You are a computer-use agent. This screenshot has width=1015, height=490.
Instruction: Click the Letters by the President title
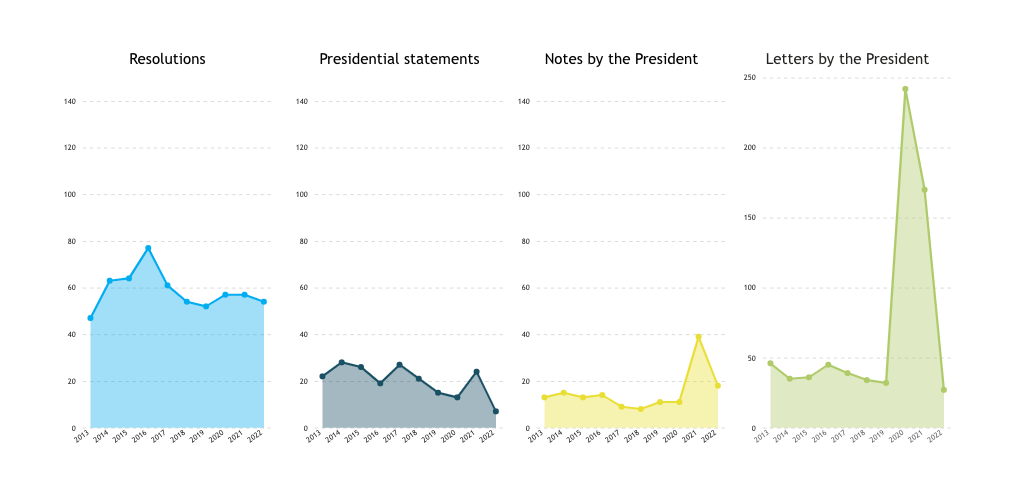(x=847, y=59)
